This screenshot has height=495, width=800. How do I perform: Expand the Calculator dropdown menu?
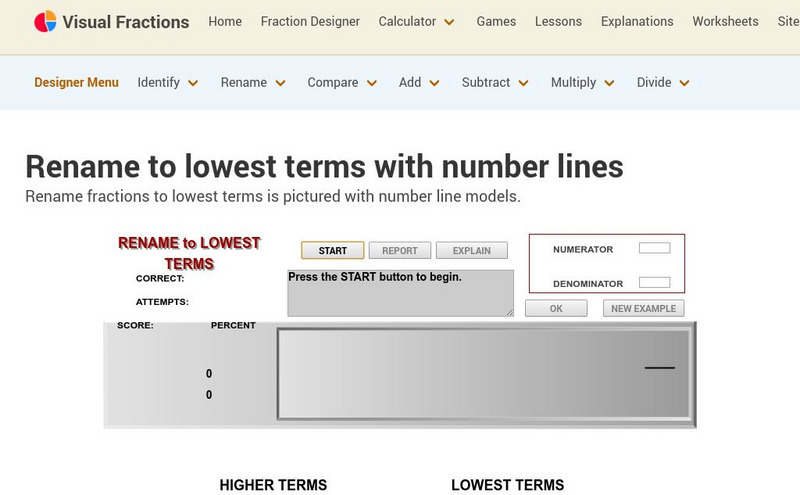tap(416, 21)
